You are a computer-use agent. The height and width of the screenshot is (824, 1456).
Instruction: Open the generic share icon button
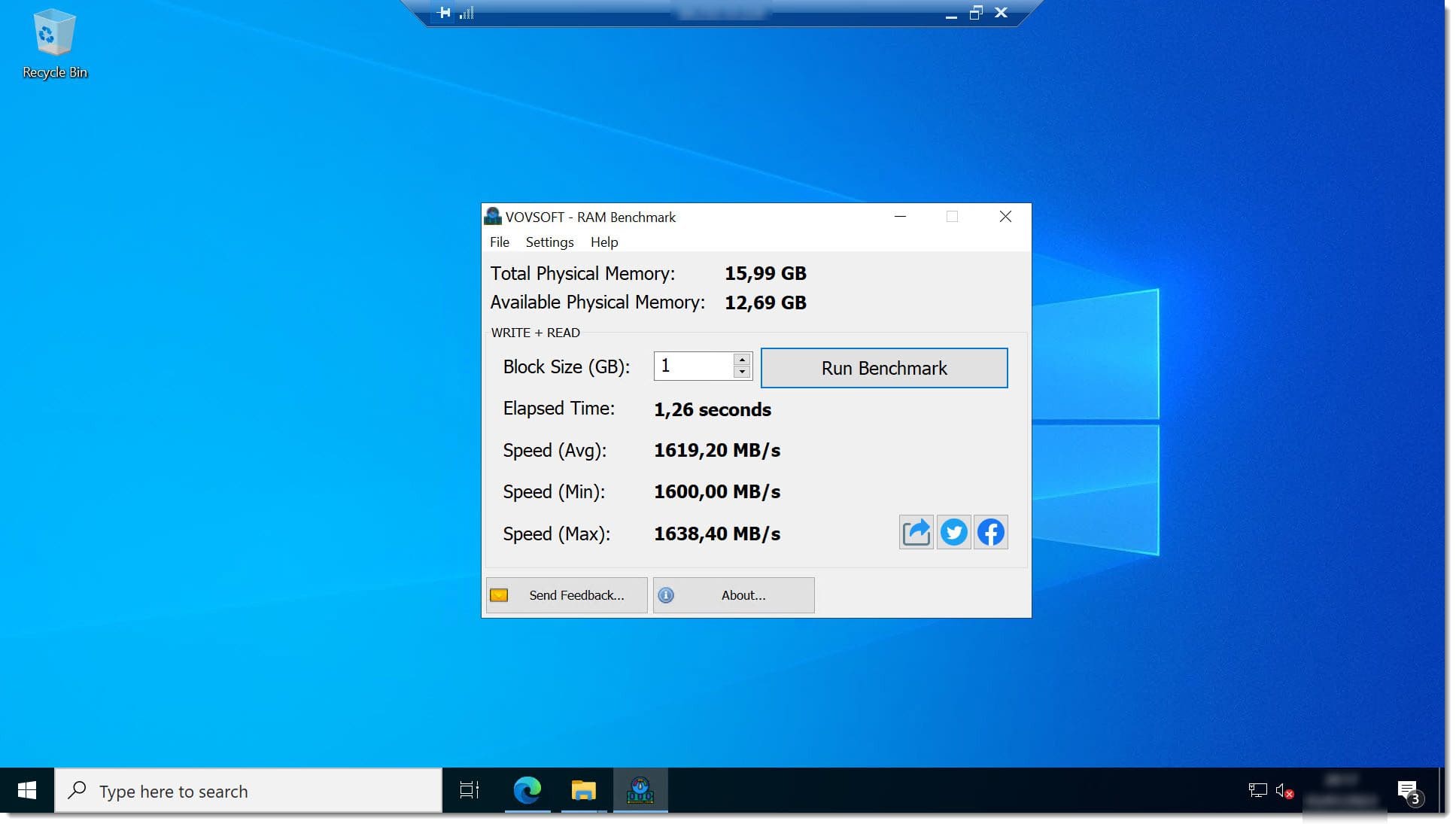(916, 533)
